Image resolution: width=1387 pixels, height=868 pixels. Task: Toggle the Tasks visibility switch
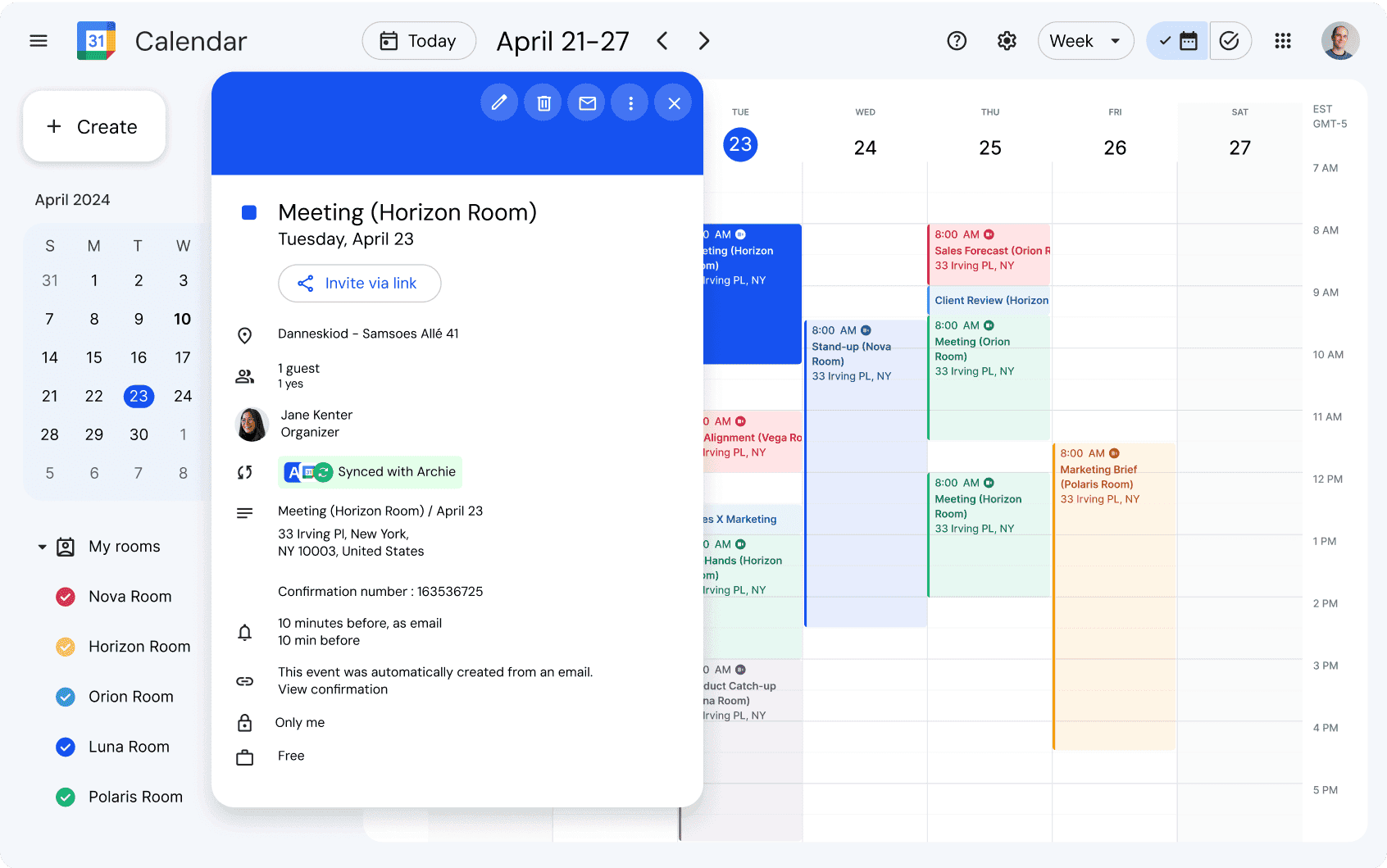tap(1230, 40)
